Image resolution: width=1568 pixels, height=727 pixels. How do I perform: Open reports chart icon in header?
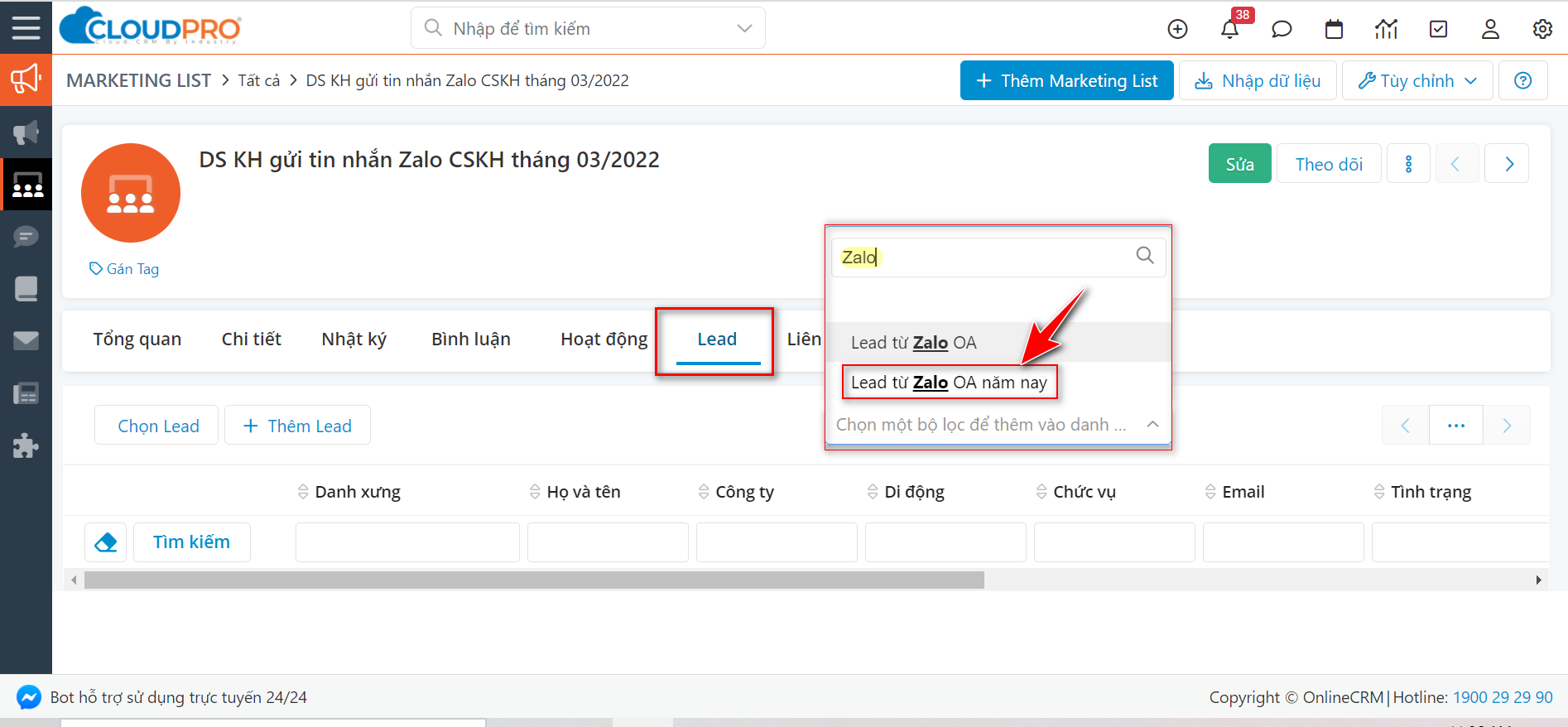[1386, 29]
